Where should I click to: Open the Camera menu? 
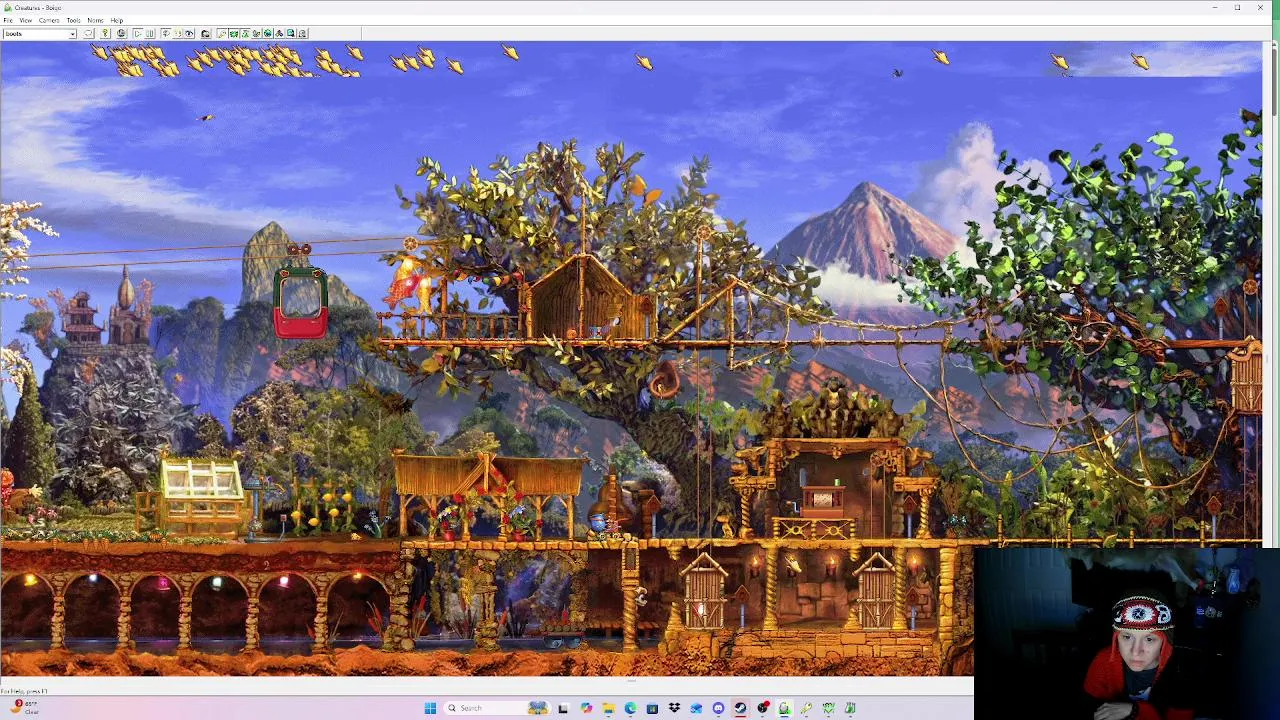(49, 20)
